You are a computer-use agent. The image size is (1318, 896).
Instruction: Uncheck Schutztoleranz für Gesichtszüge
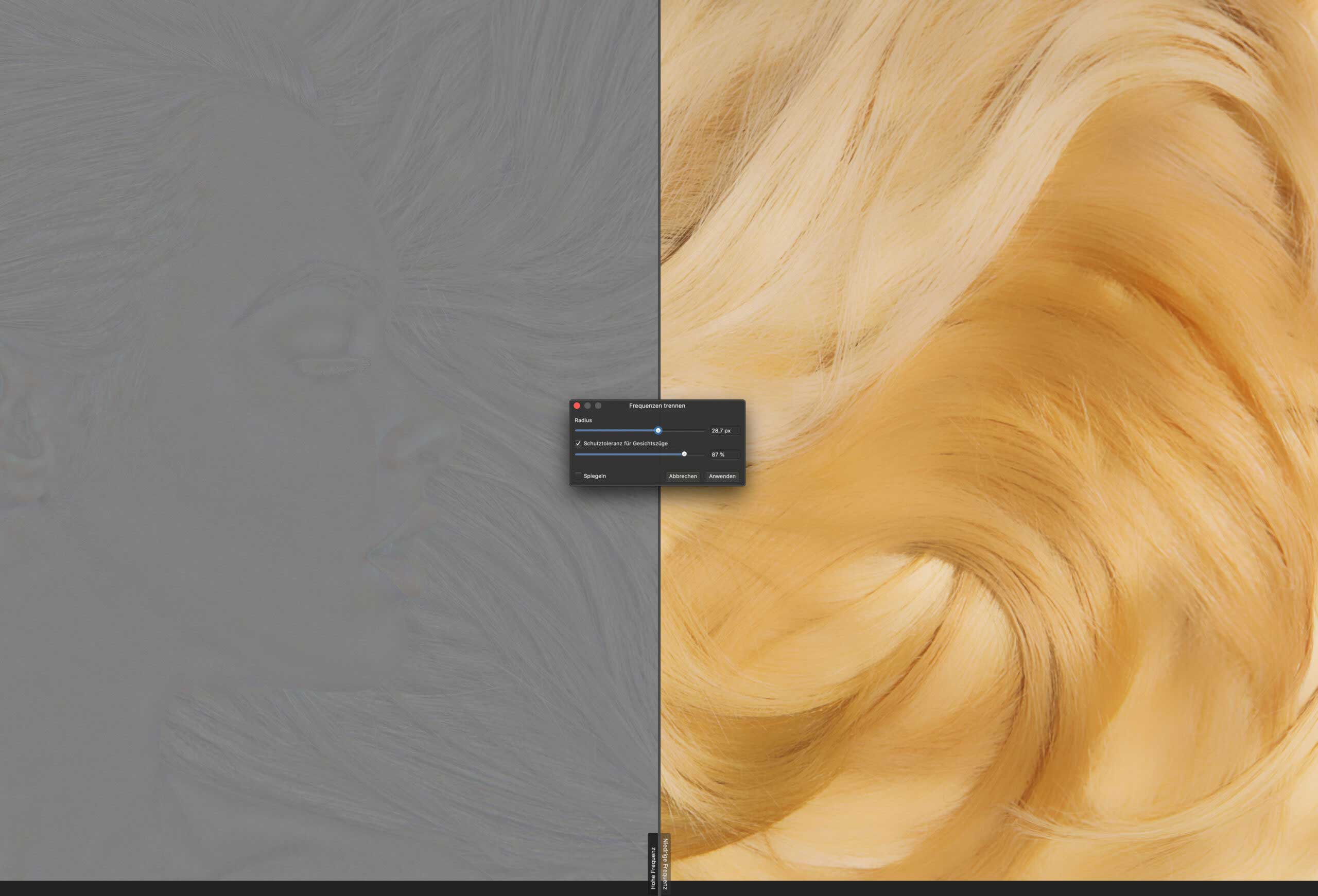click(578, 443)
